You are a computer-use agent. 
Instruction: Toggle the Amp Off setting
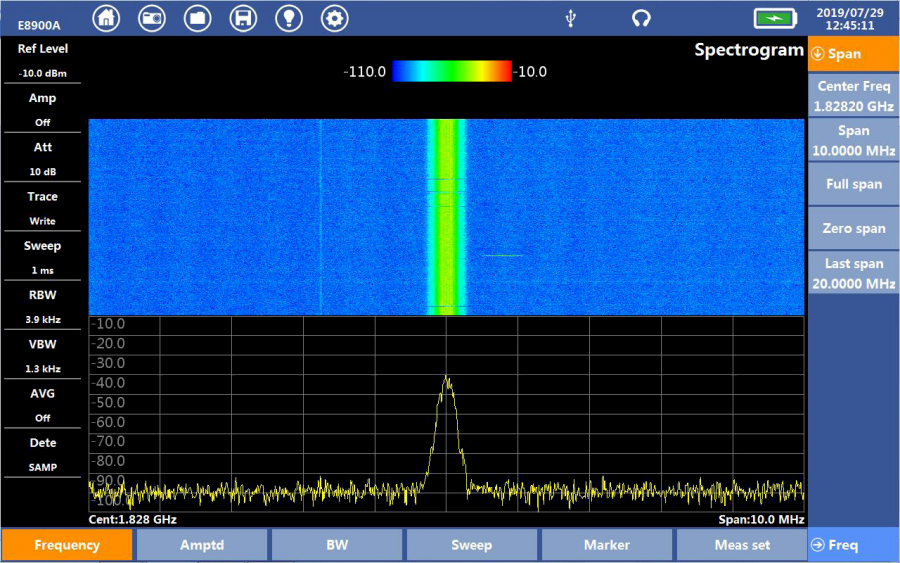pyautogui.click(x=42, y=110)
